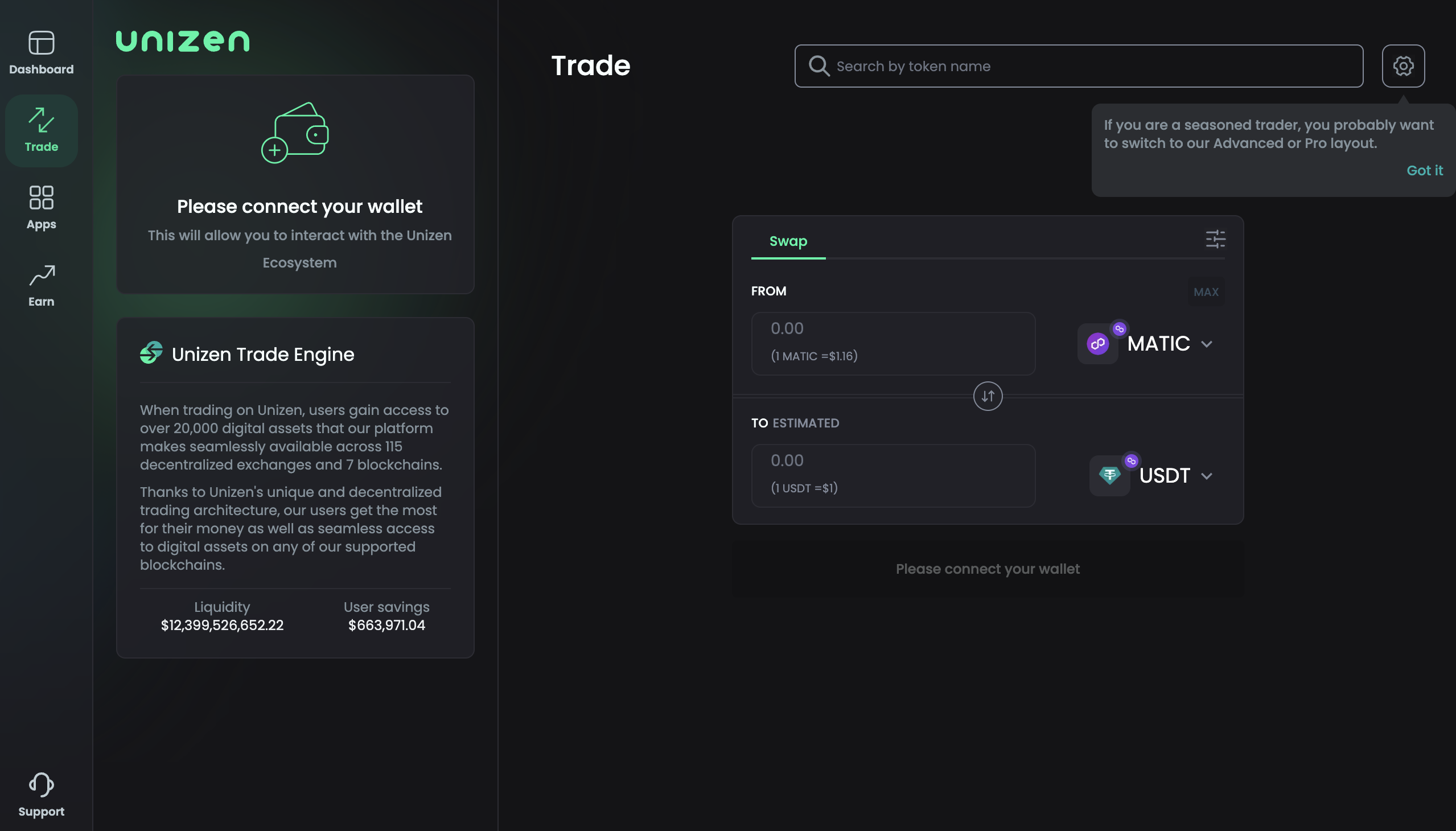Click the chain badge on MATIC icon
The image size is (1456, 831).
(1118, 329)
